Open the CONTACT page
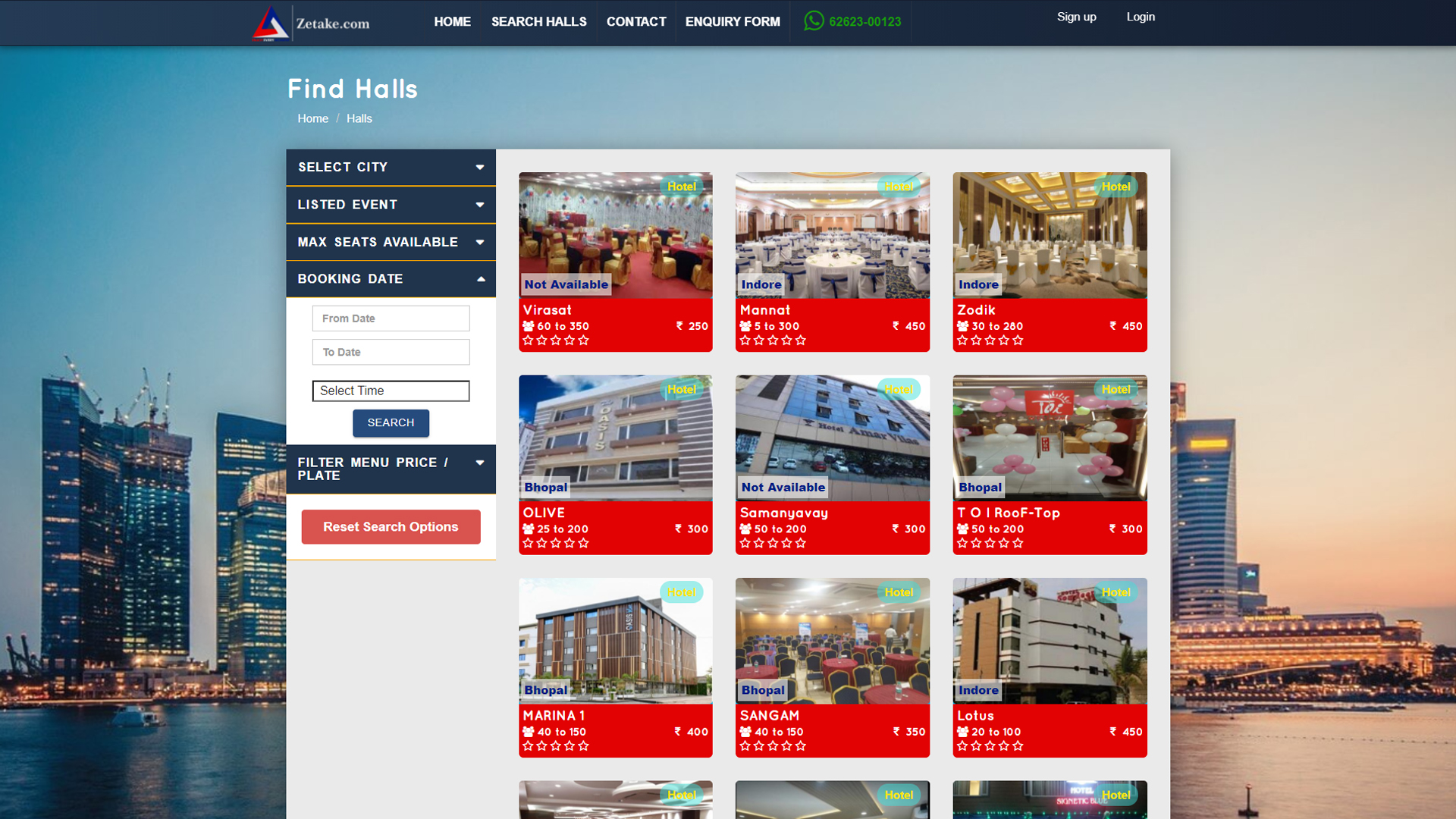Screen dimensions: 1456x819 [x=636, y=22]
